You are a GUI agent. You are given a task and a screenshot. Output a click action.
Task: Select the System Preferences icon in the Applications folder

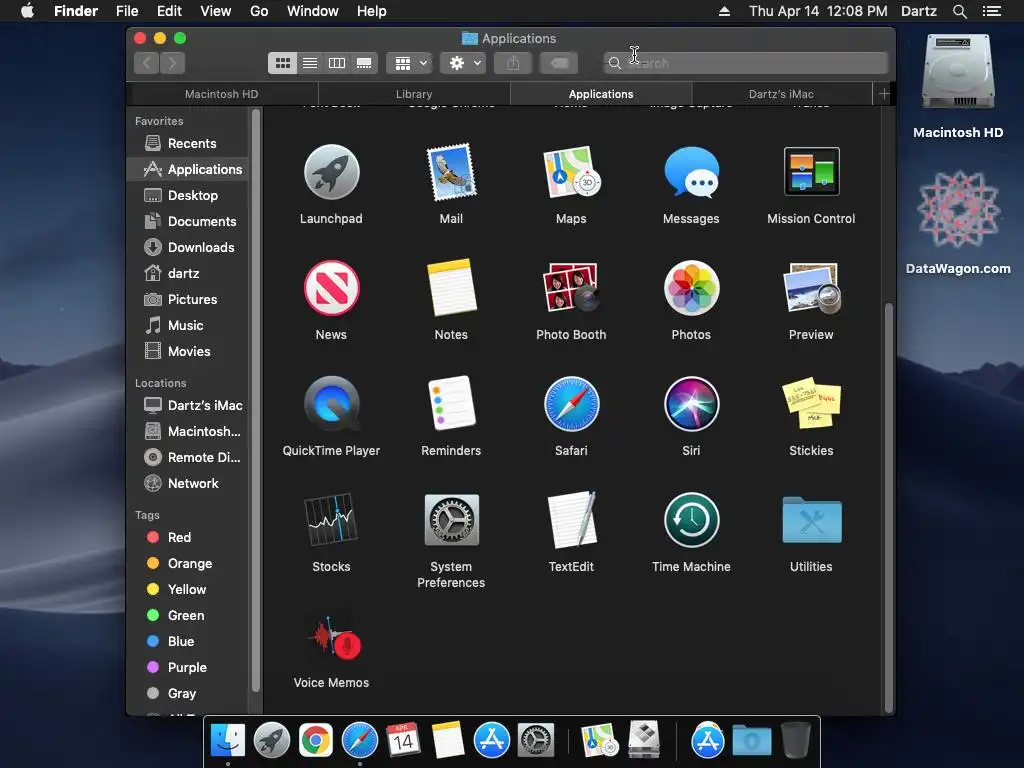pos(451,520)
